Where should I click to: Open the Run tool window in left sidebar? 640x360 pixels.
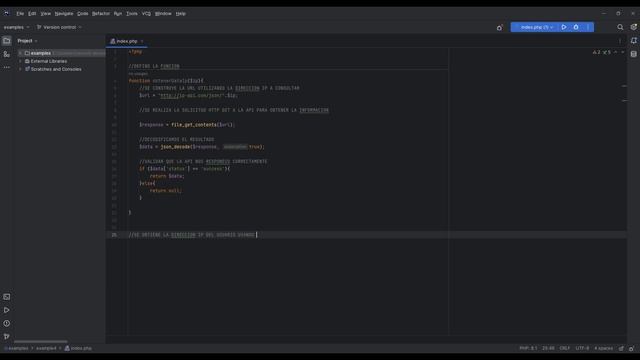pyautogui.click(x=7, y=310)
